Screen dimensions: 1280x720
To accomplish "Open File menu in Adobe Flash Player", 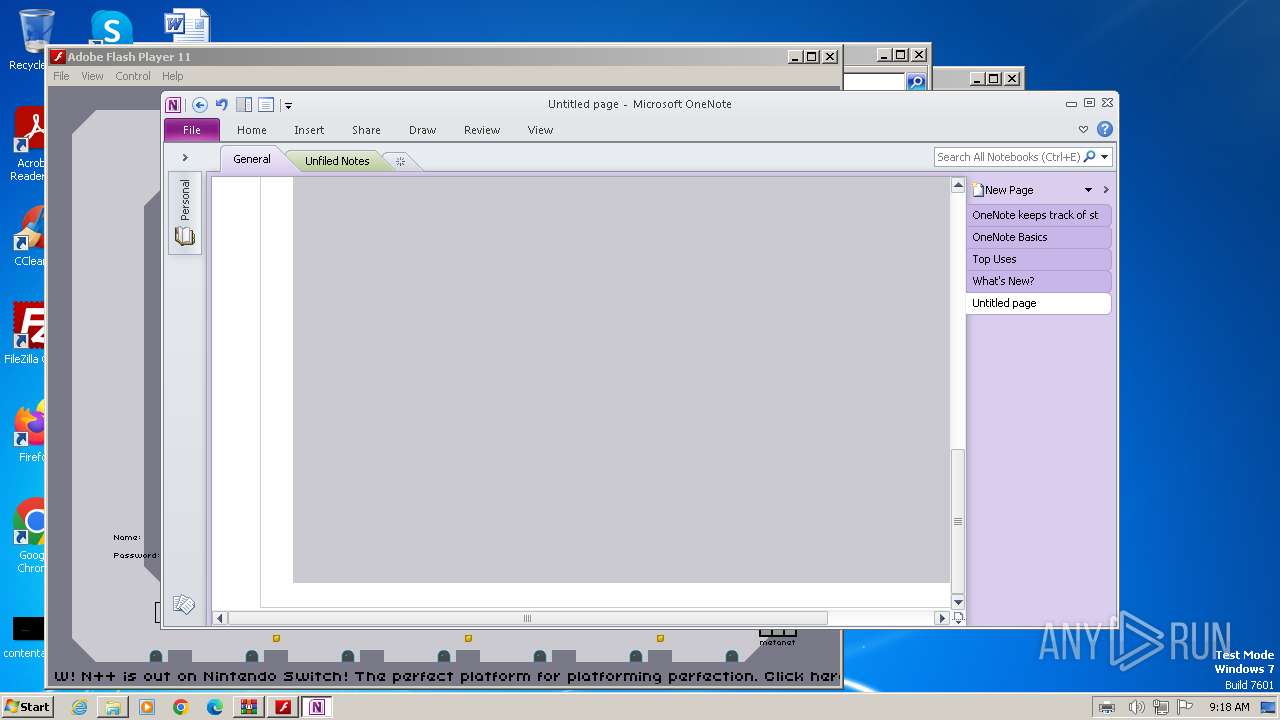I will [x=61, y=76].
